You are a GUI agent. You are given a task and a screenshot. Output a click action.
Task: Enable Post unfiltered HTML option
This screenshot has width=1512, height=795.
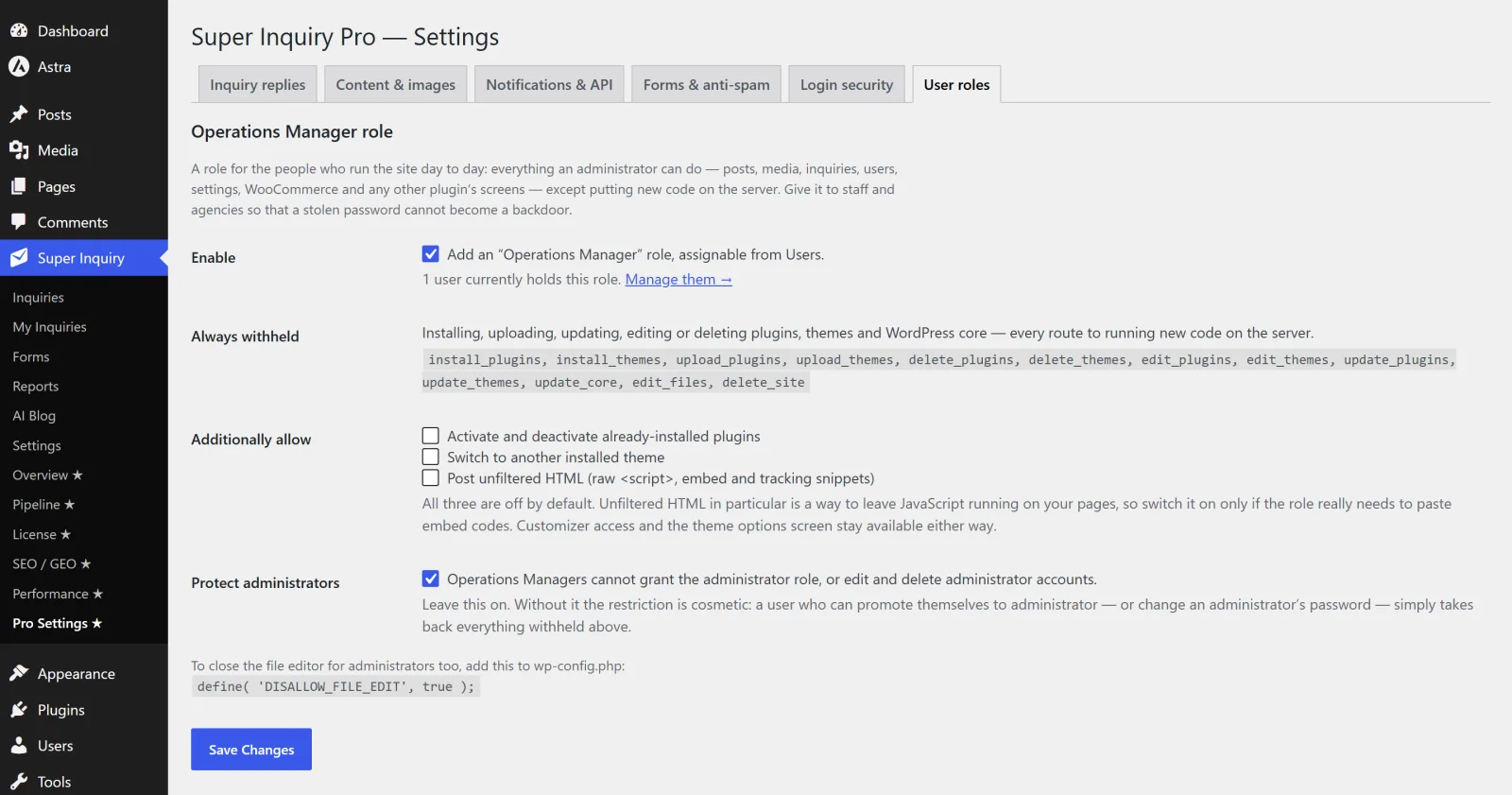(430, 478)
